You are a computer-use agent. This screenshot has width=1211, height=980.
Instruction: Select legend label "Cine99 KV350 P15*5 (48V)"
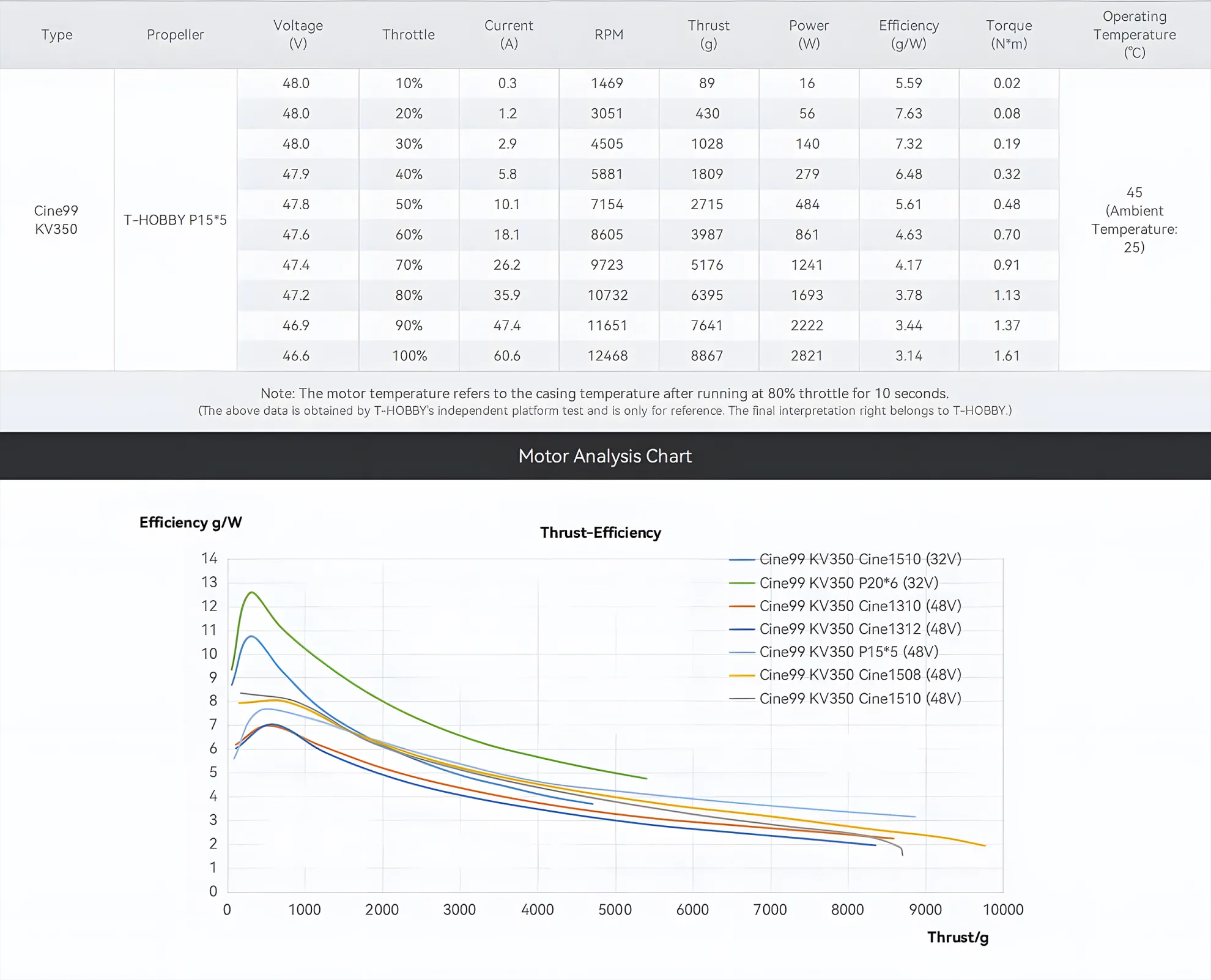(x=849, y=652)
